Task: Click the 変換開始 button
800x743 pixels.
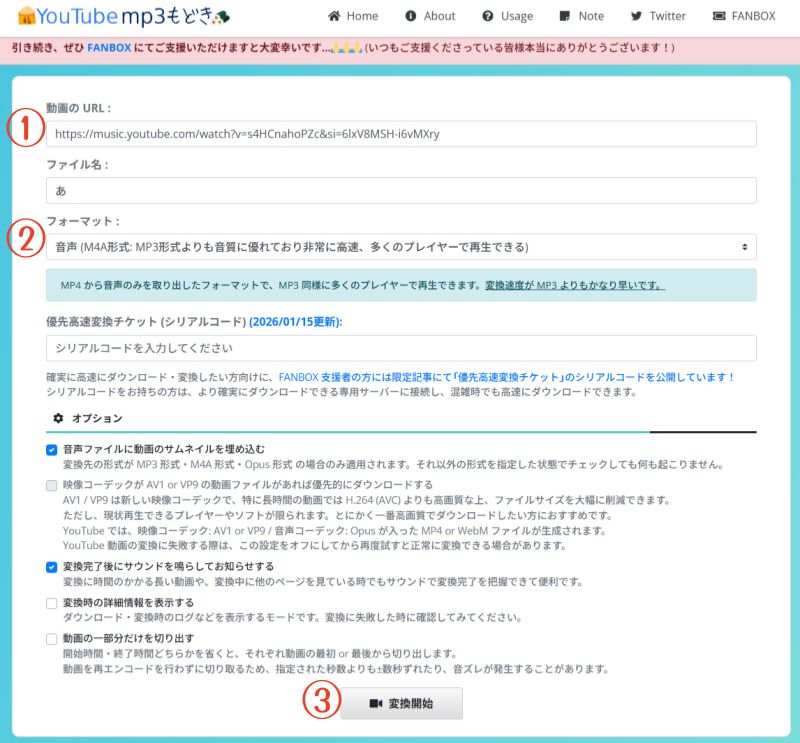Action: pos(402,704)
